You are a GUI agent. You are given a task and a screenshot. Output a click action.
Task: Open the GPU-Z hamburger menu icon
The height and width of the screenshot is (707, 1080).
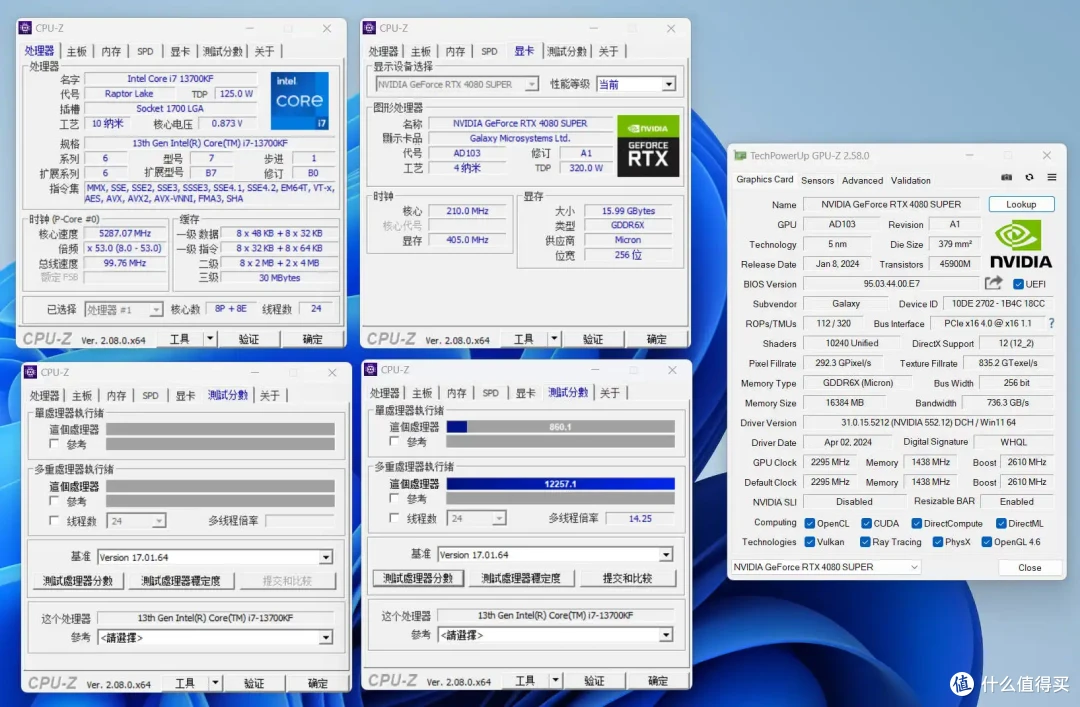(1051, 177)
